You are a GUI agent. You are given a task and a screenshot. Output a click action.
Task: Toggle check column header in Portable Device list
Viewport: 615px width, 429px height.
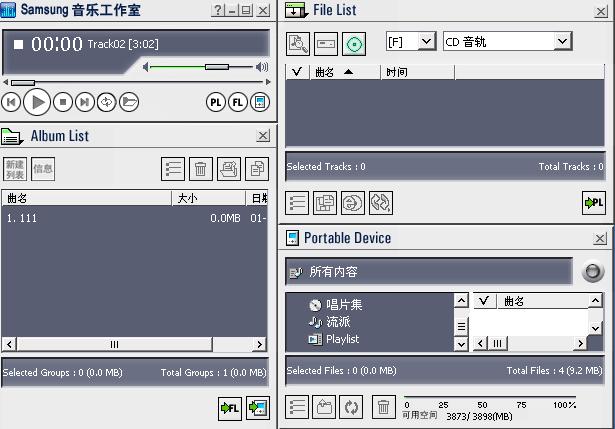point(485,301)
